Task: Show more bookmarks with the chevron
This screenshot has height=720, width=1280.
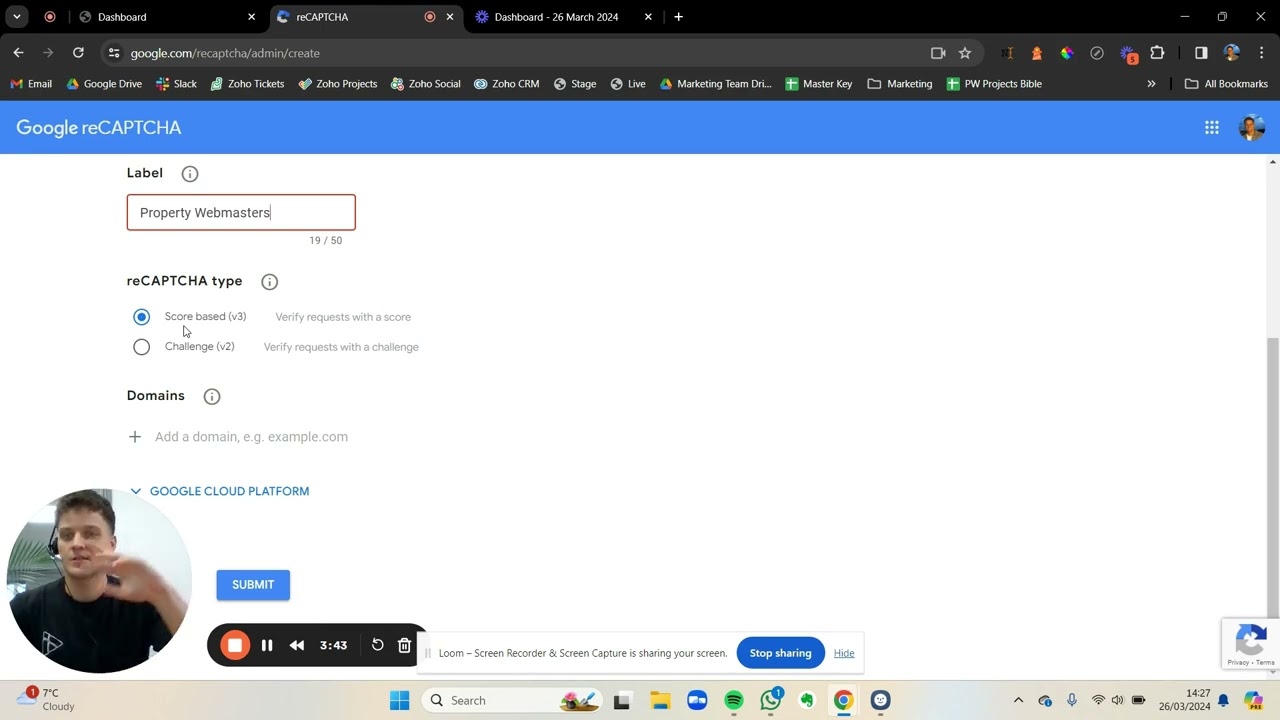Action: point(1151,84)
